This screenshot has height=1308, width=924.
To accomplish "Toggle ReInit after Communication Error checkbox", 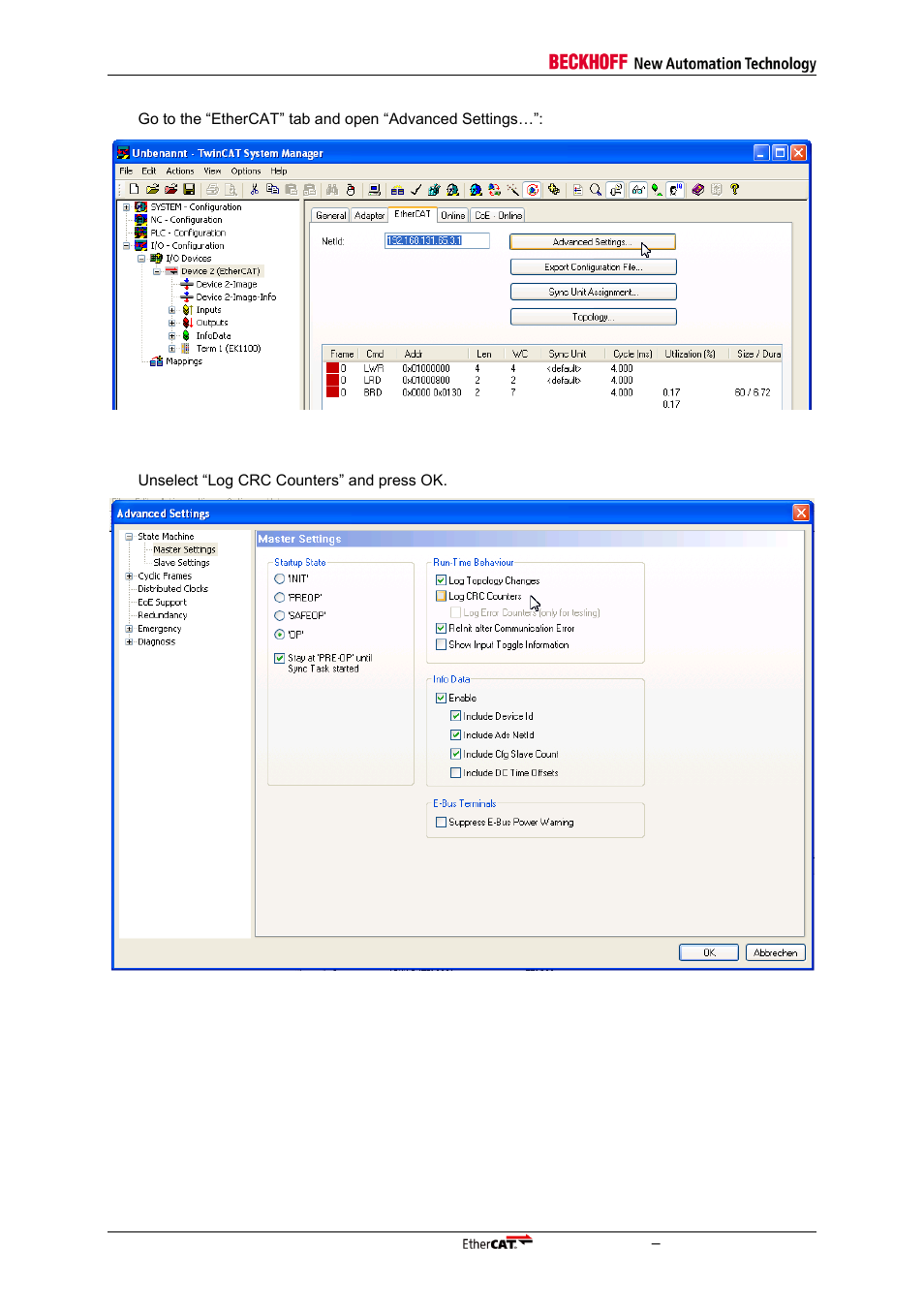I will pyautogui.click(x=441, y=628).
